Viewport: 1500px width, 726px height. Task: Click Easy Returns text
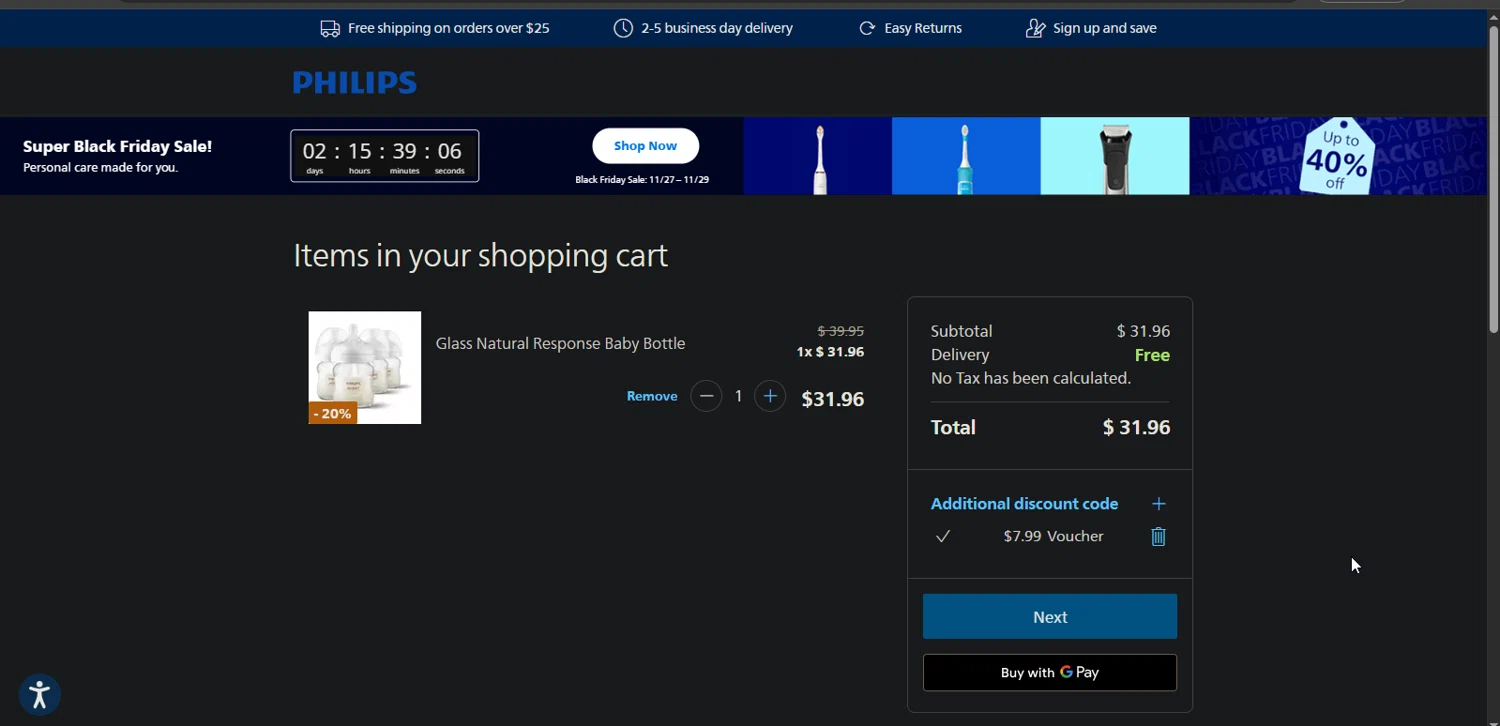(x=923, y=28)
